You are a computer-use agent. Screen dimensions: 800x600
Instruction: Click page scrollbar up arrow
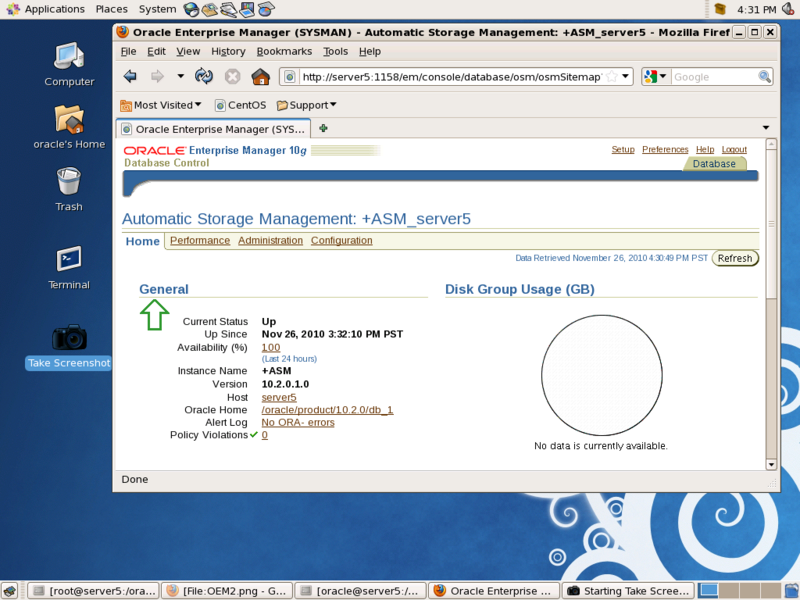coord(771,144)
